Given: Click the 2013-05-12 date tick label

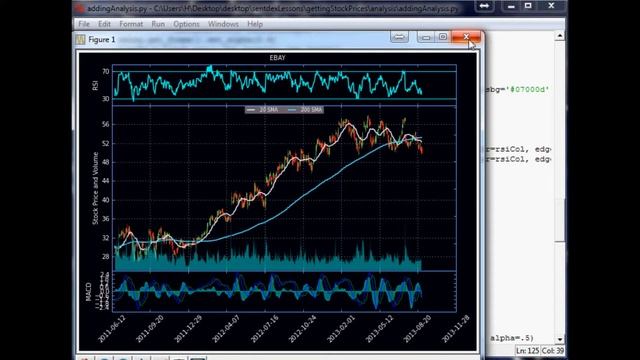Looking at the screenshot, I should click(x=379, y=329).
